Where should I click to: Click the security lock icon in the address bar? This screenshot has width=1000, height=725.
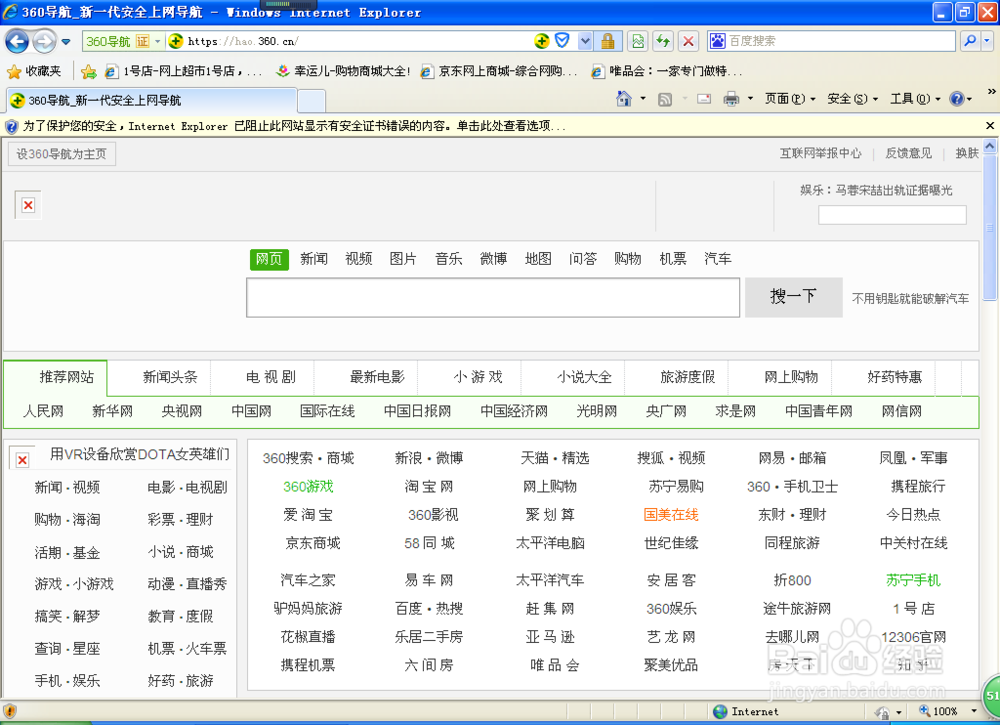tap(608, 41)
